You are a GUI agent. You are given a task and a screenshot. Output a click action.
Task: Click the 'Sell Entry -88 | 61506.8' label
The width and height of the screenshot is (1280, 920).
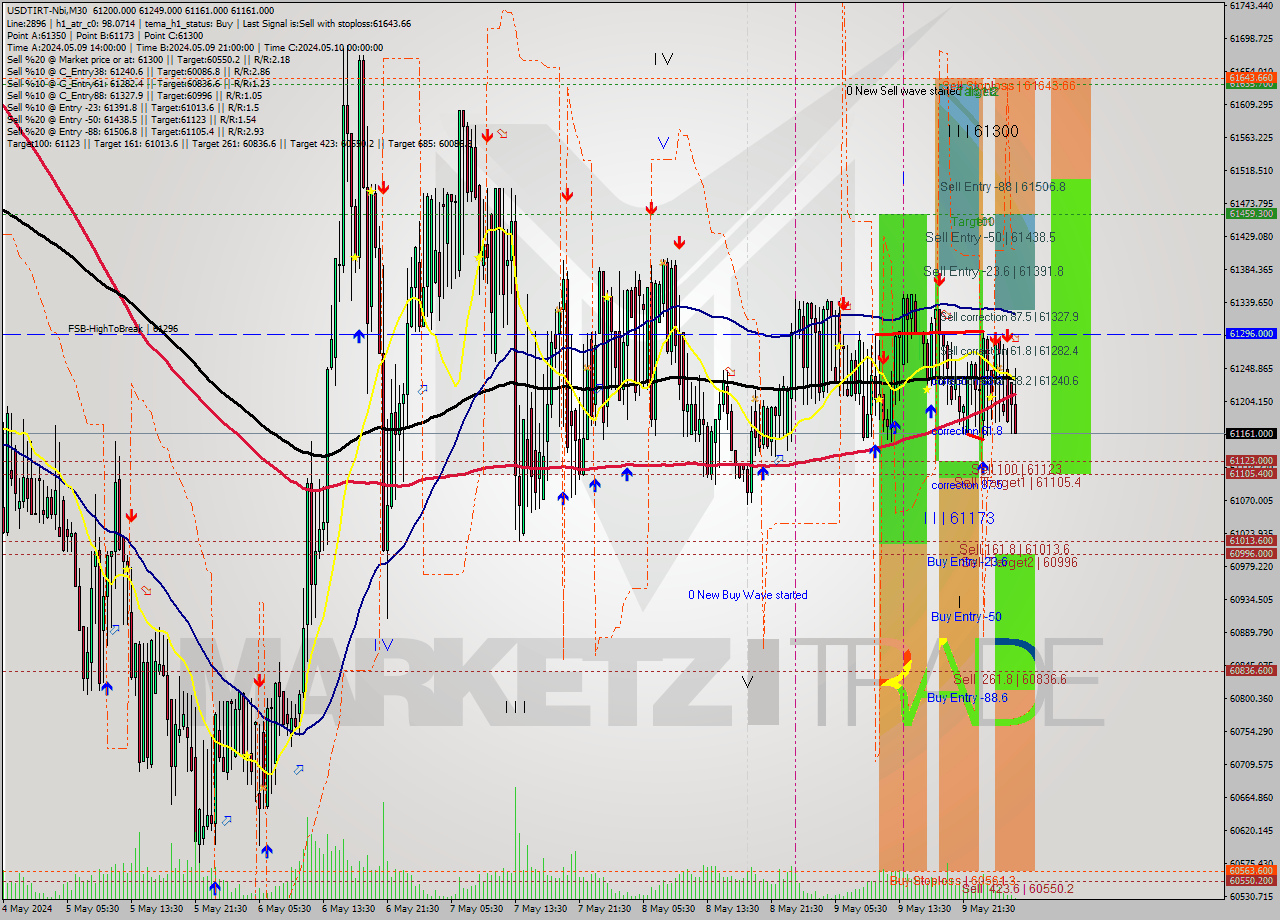1002,186
